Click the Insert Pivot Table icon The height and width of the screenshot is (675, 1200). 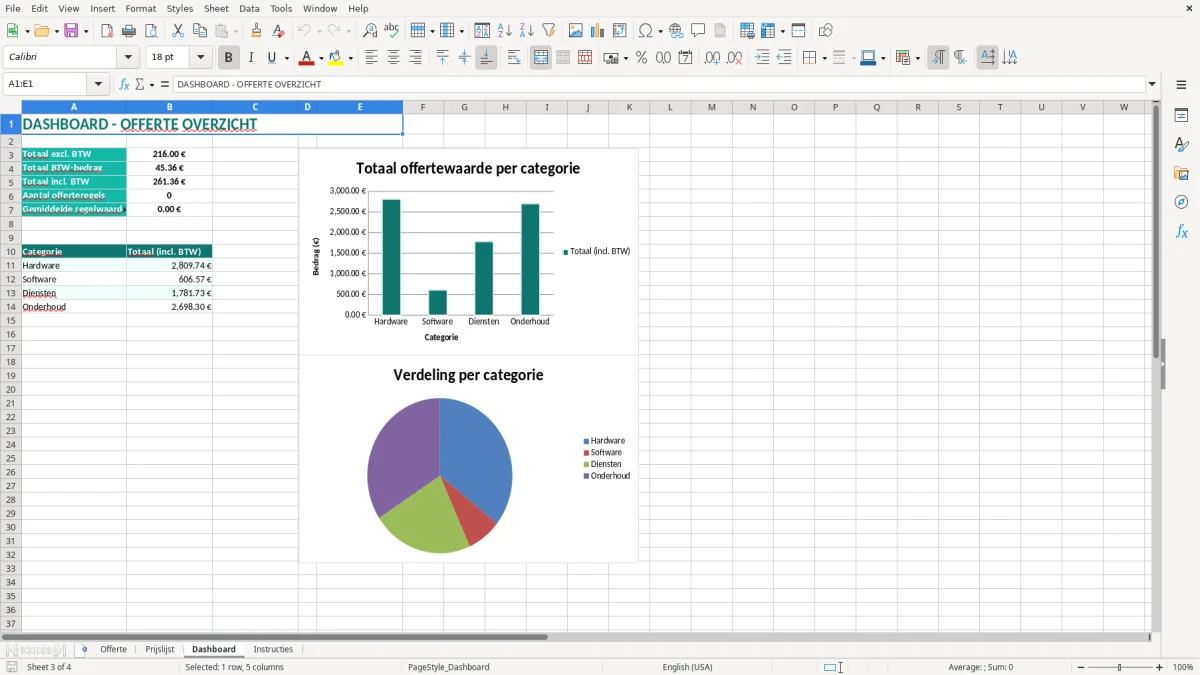tap(620, 31)
